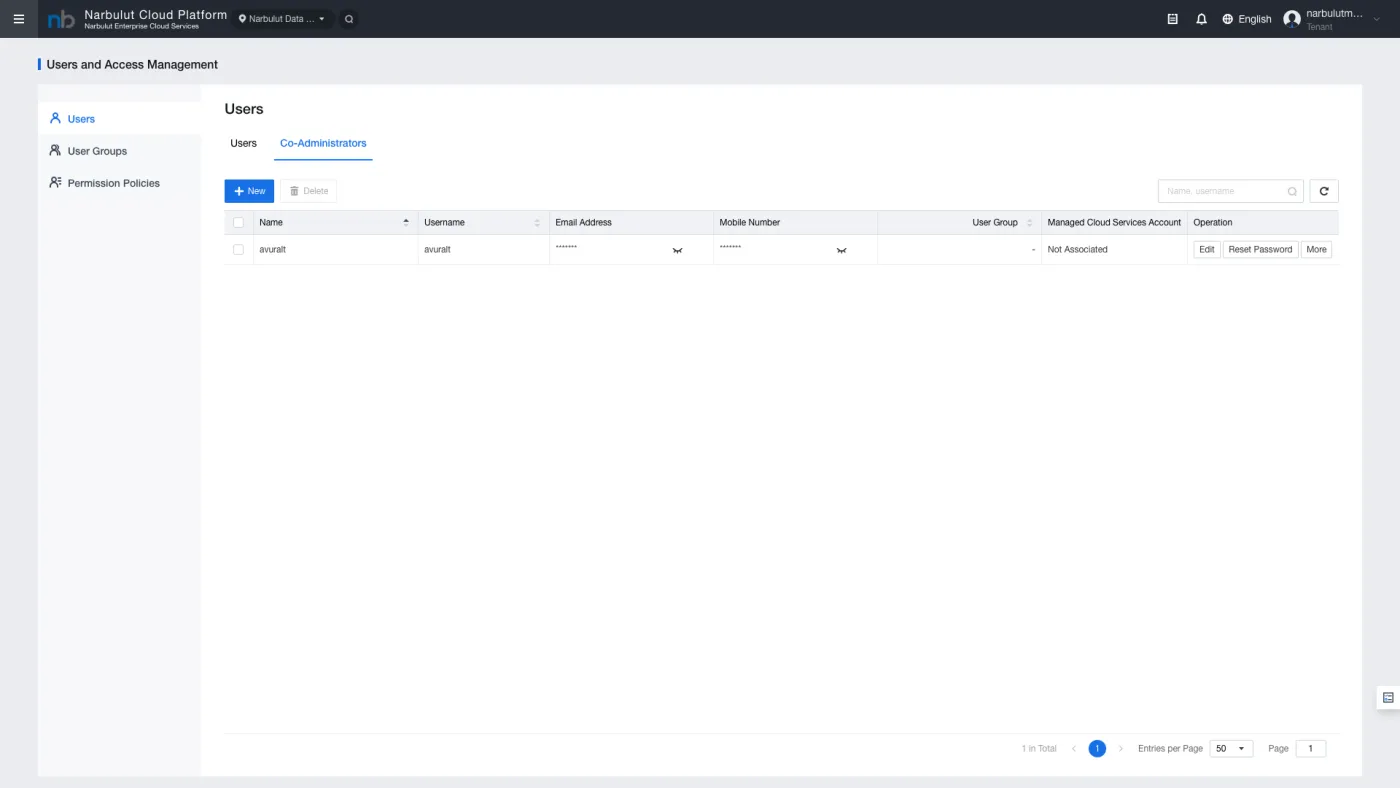The height and width of the screenshot is (788, 1400).
Task: Check the avuralt row checkbox
Action: click(238, 249)
